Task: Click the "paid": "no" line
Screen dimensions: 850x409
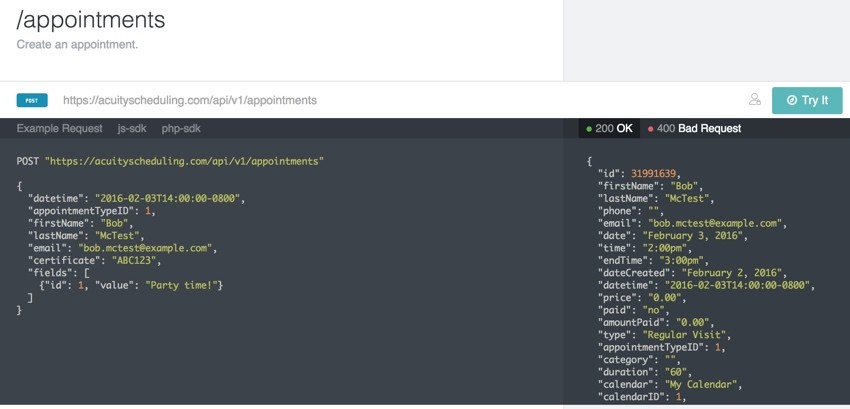Action: point(634,310)
